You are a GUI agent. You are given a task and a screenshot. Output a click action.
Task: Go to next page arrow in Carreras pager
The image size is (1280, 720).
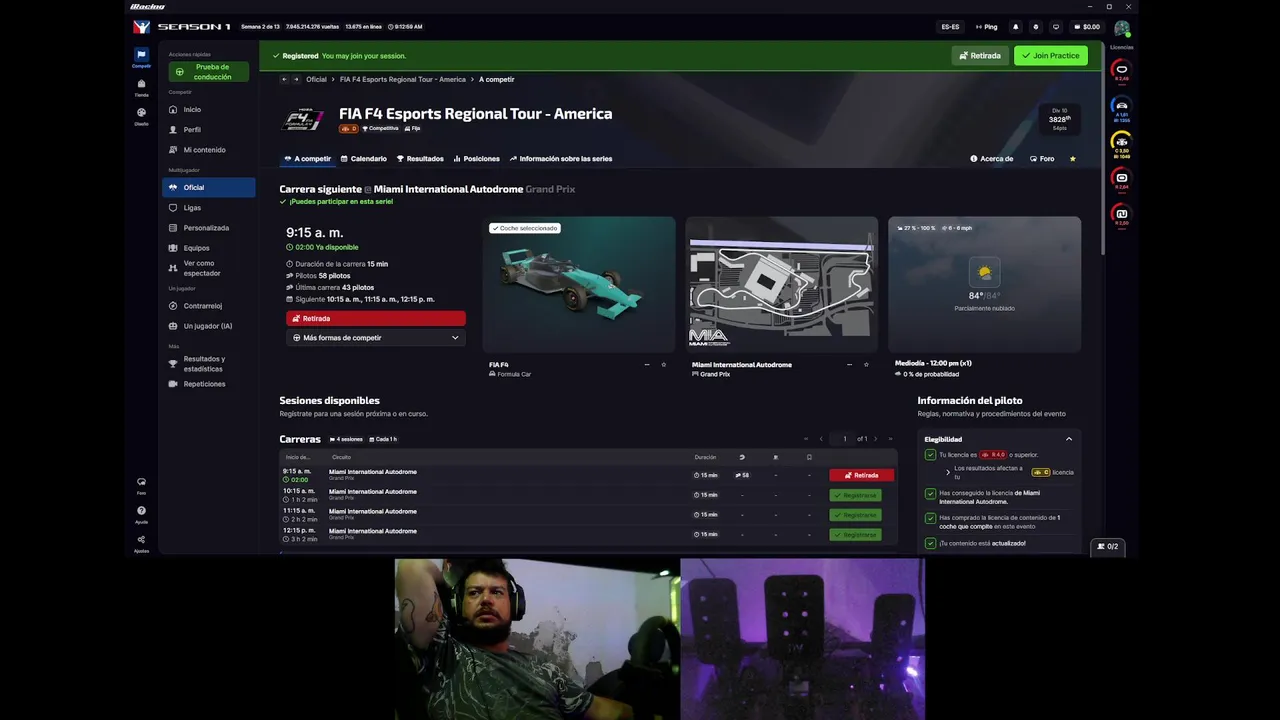[875, 439]
